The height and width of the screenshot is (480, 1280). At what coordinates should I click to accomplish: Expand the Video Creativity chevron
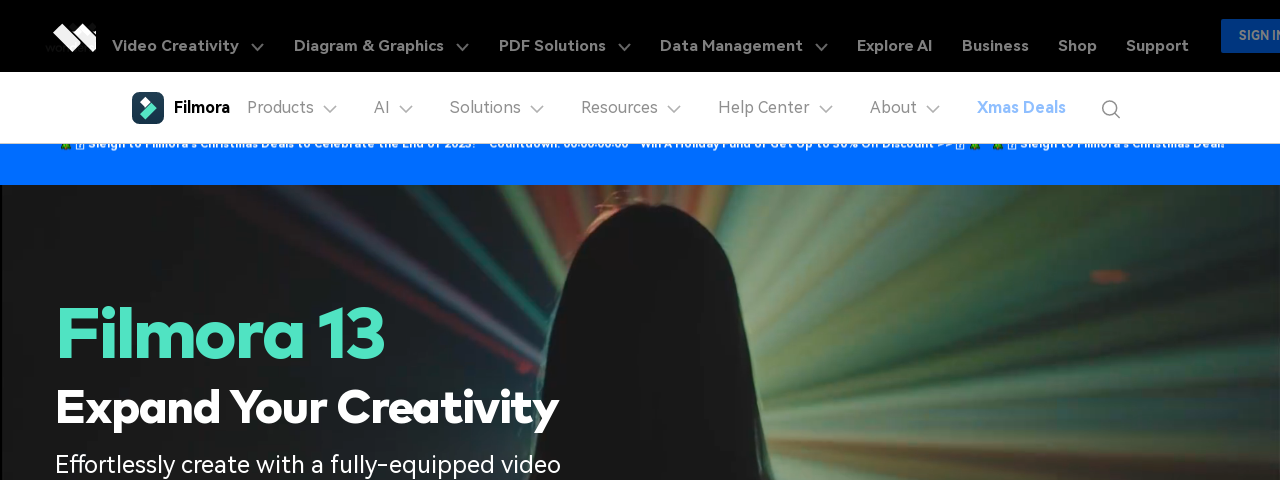point(257,47)
